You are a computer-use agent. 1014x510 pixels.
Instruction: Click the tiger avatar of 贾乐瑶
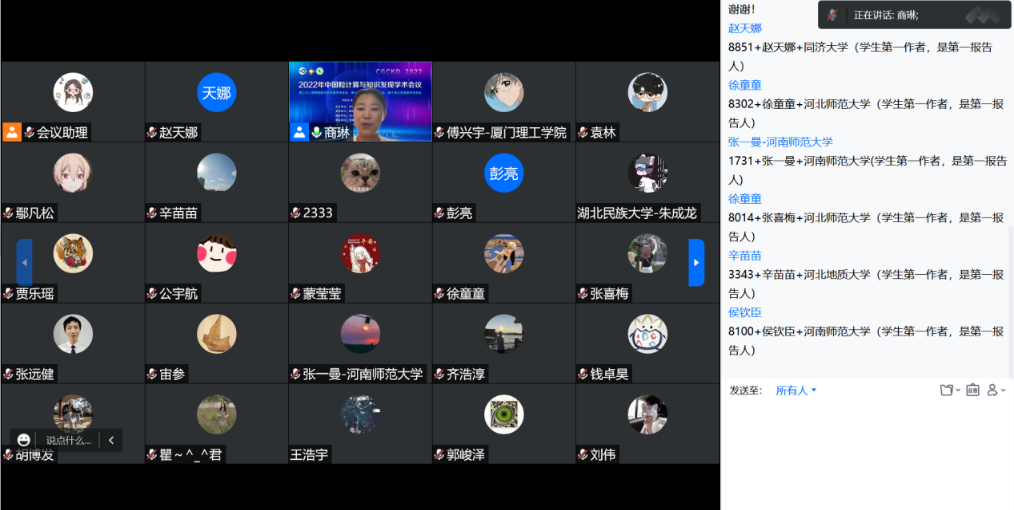(73, 253)
